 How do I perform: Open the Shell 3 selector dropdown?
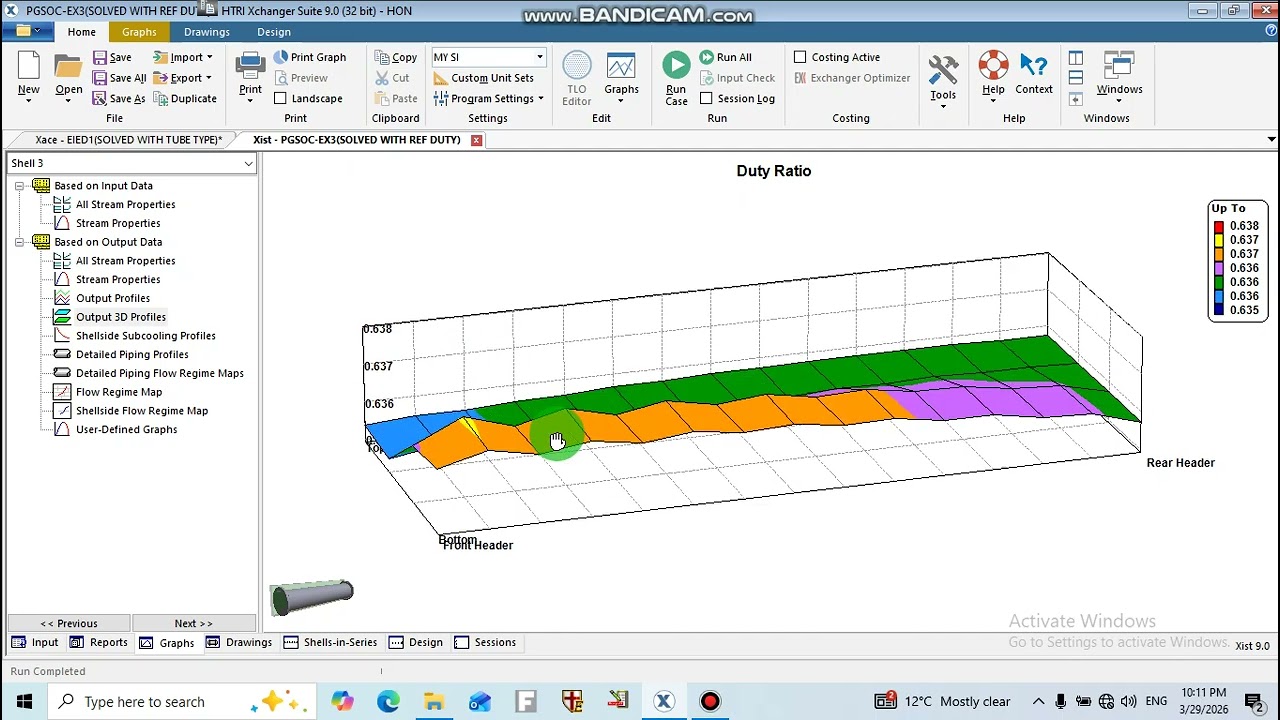coord(248,163)
